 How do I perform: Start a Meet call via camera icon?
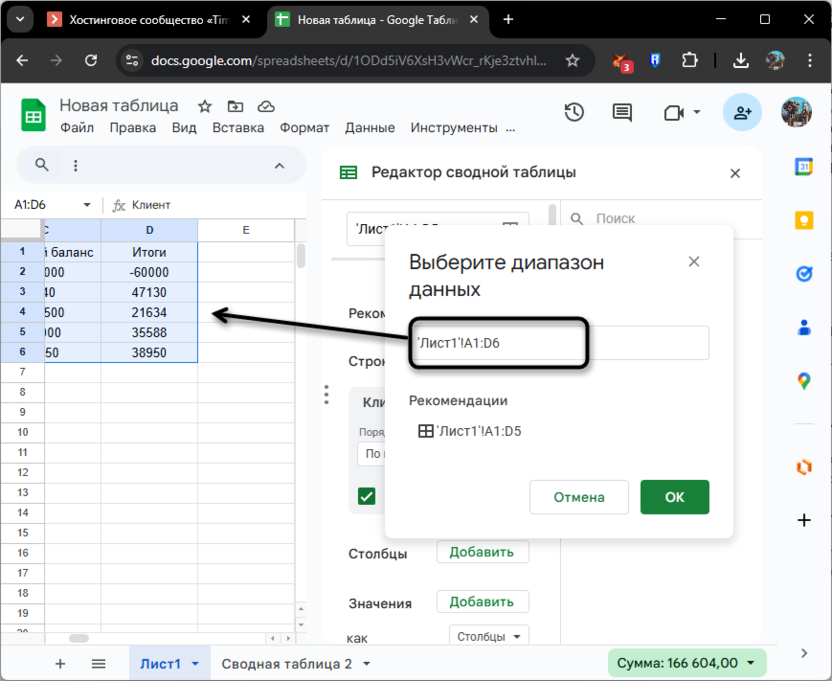pyautogui.click(x=672, y=112)
